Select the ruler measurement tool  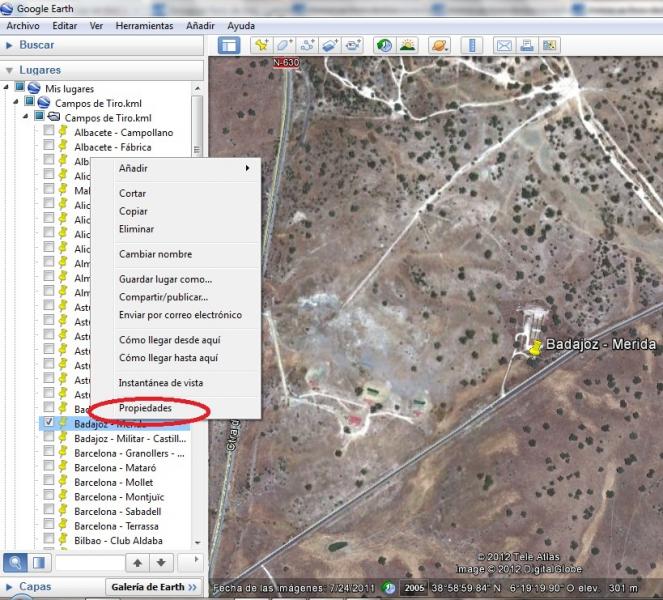click(472, 45)
